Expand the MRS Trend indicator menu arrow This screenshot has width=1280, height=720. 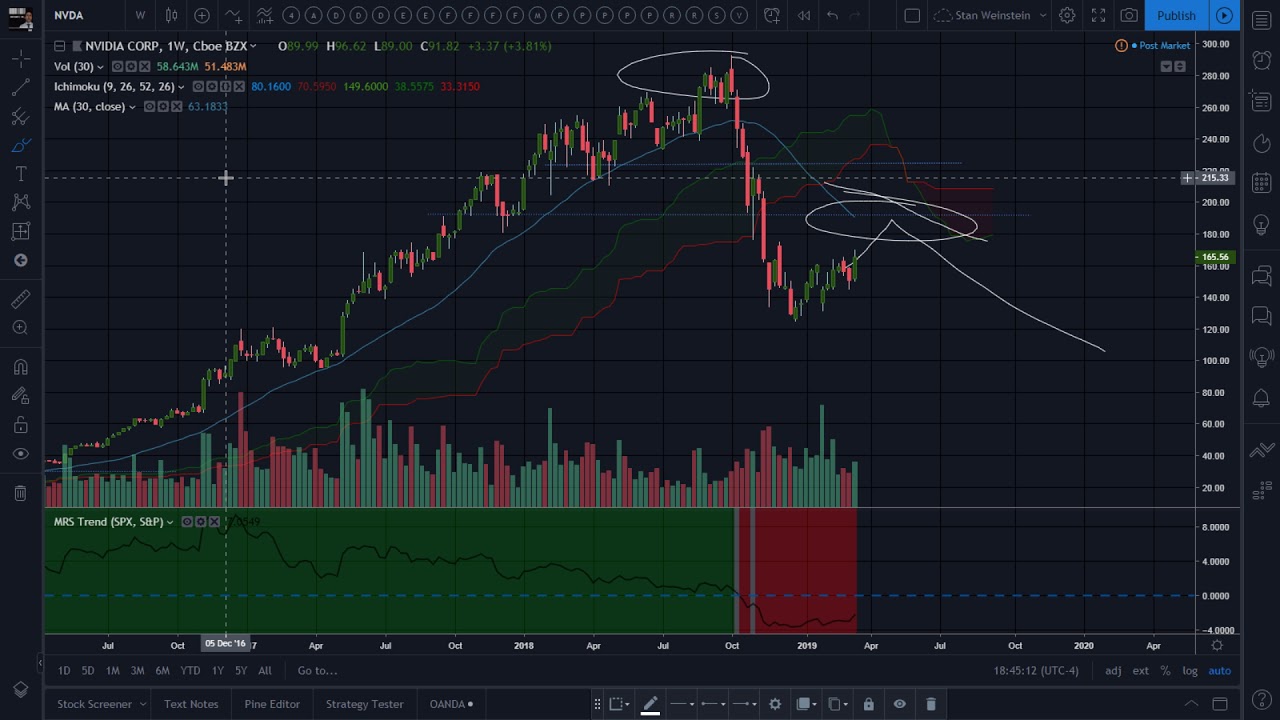(x=171, y=522)
